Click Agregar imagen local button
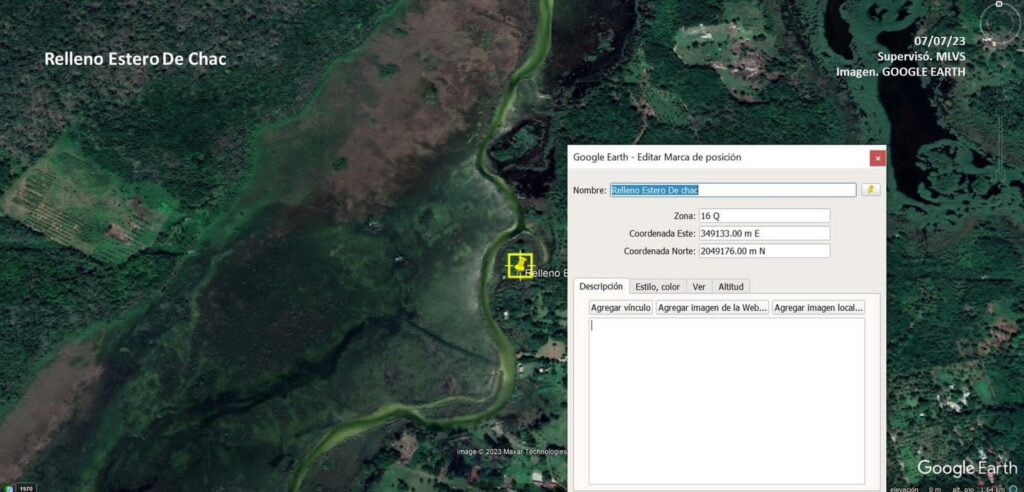Screen dimensions: 1024x492 [818, 308]
